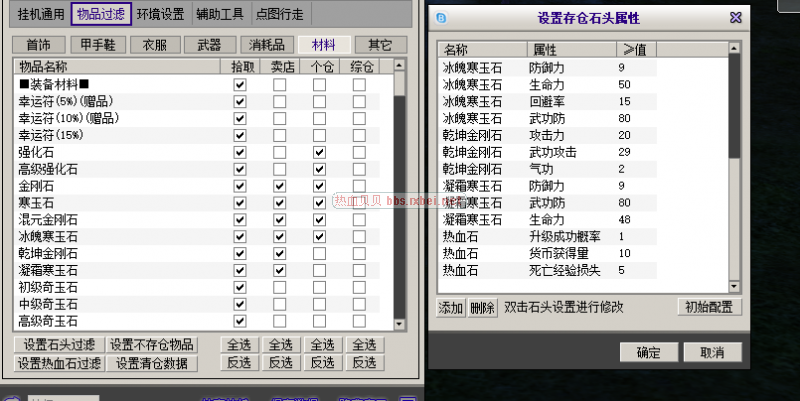Toggle 个仓 checkbox for 寒玉石

click(x=319, y=203)
